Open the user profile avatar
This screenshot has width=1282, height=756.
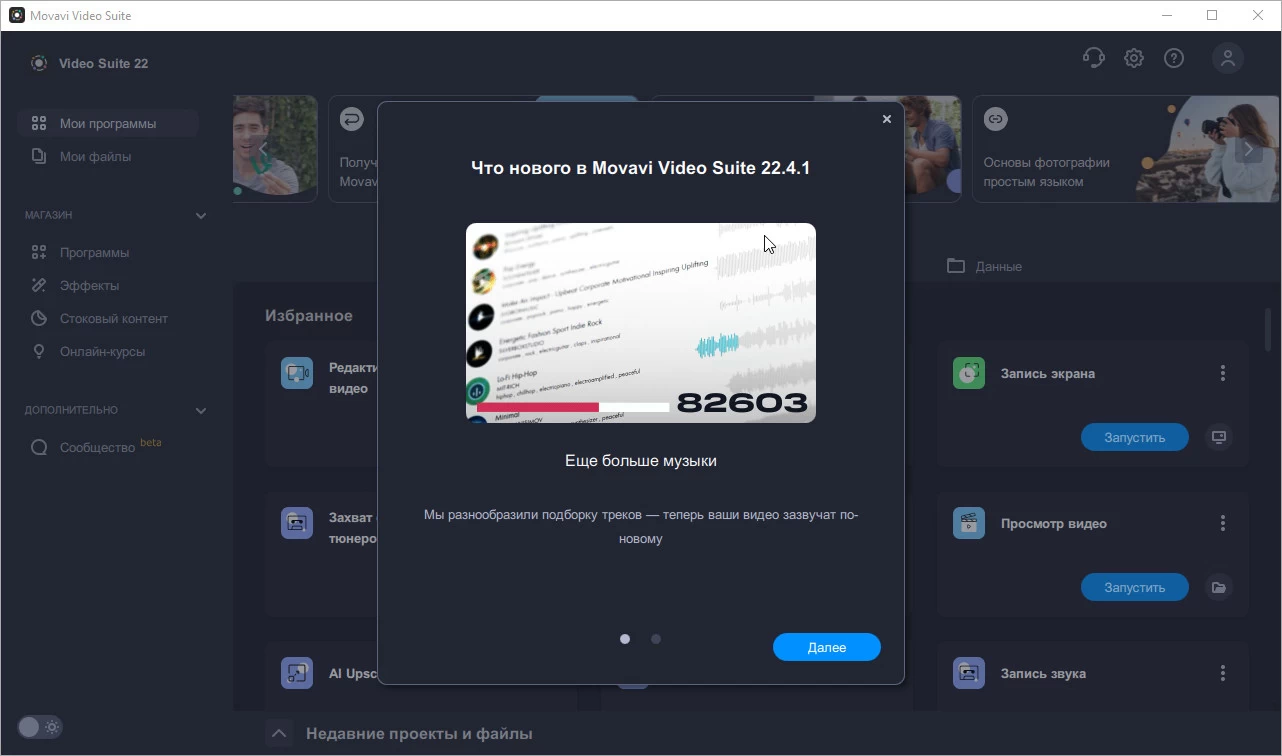point(1228,58)
